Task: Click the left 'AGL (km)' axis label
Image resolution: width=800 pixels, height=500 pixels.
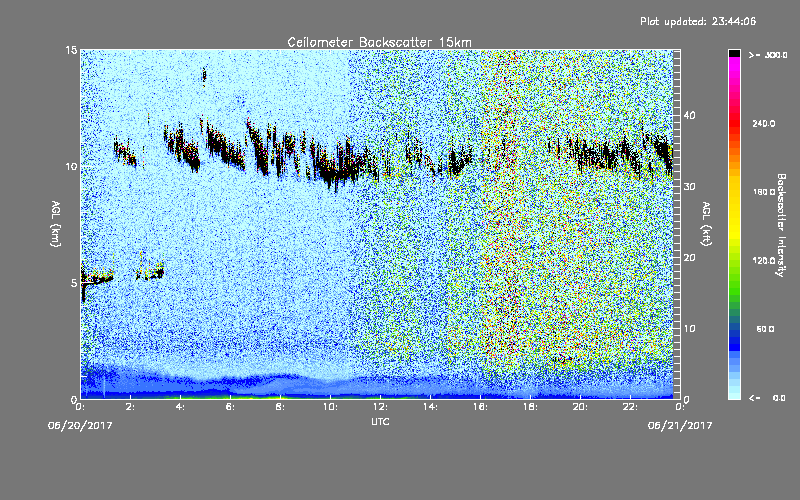Action: 56,224
